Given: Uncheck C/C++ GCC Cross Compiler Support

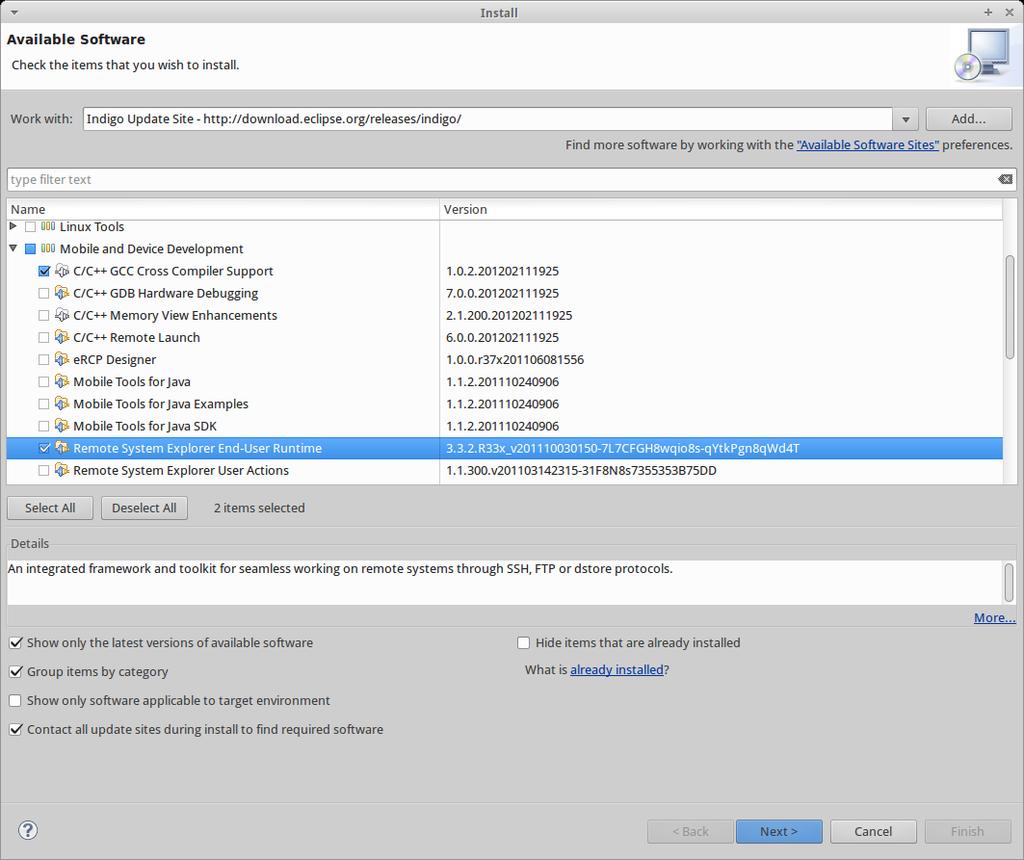Looking at the screenshot, I should [x=44, y=271].
